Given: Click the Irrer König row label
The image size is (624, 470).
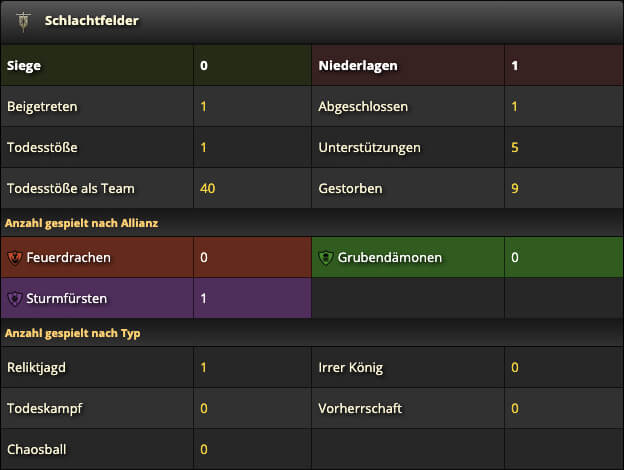Looking at the screenshot, I should [351, 368].
